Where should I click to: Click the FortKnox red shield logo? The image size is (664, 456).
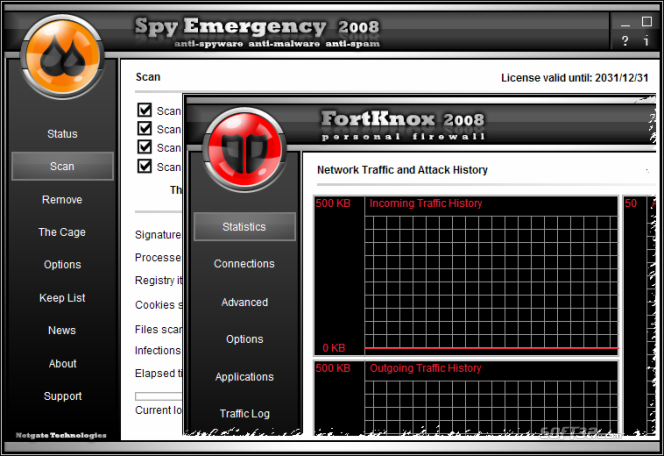point(245,149)
